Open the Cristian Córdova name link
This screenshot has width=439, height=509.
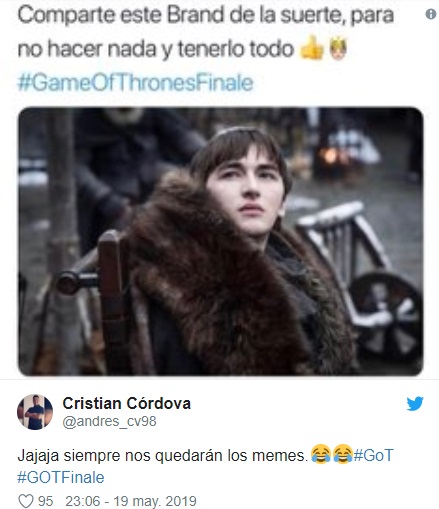(x=127, y=403)
